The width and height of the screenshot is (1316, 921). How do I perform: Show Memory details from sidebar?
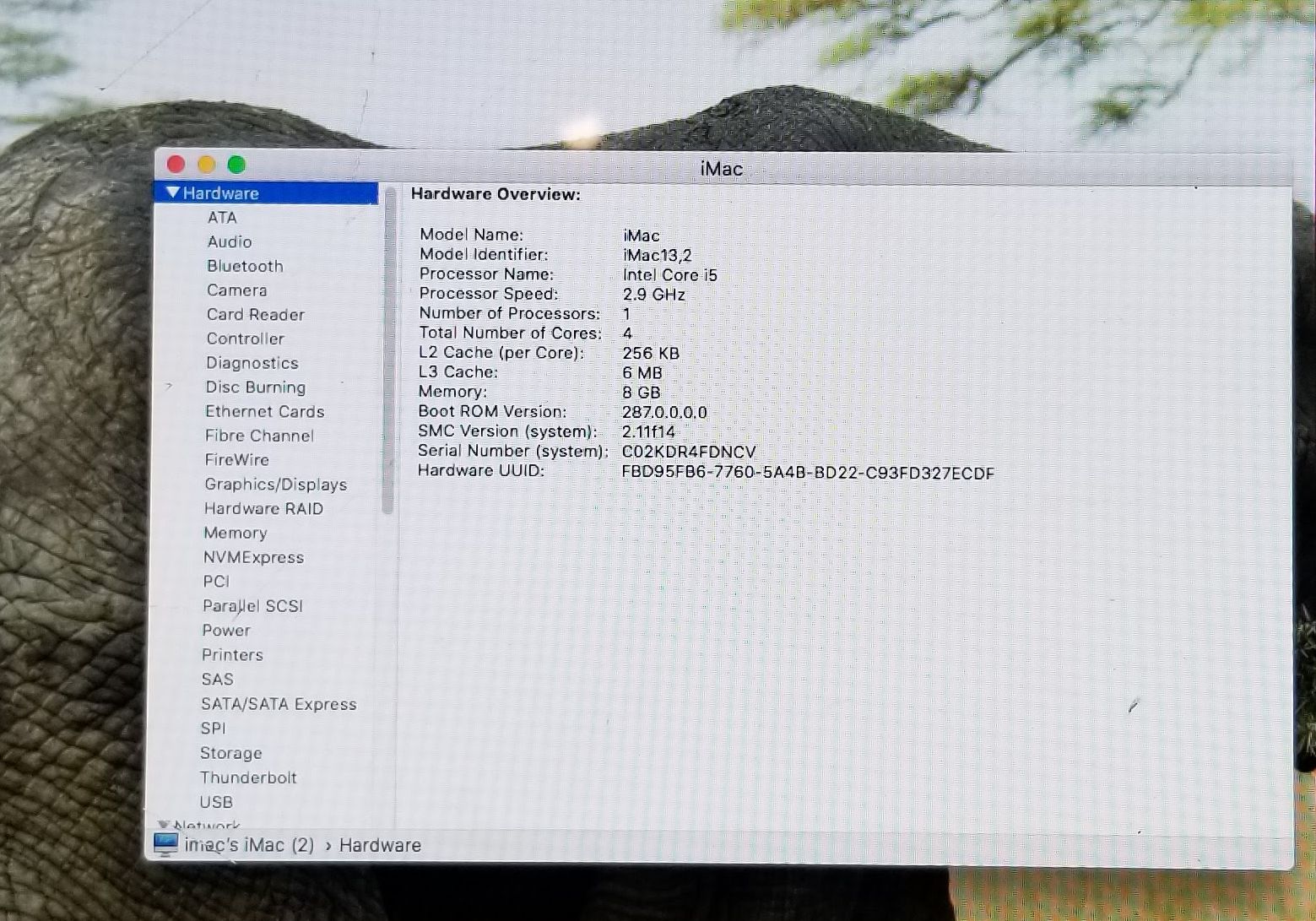(x=235, y=533)
